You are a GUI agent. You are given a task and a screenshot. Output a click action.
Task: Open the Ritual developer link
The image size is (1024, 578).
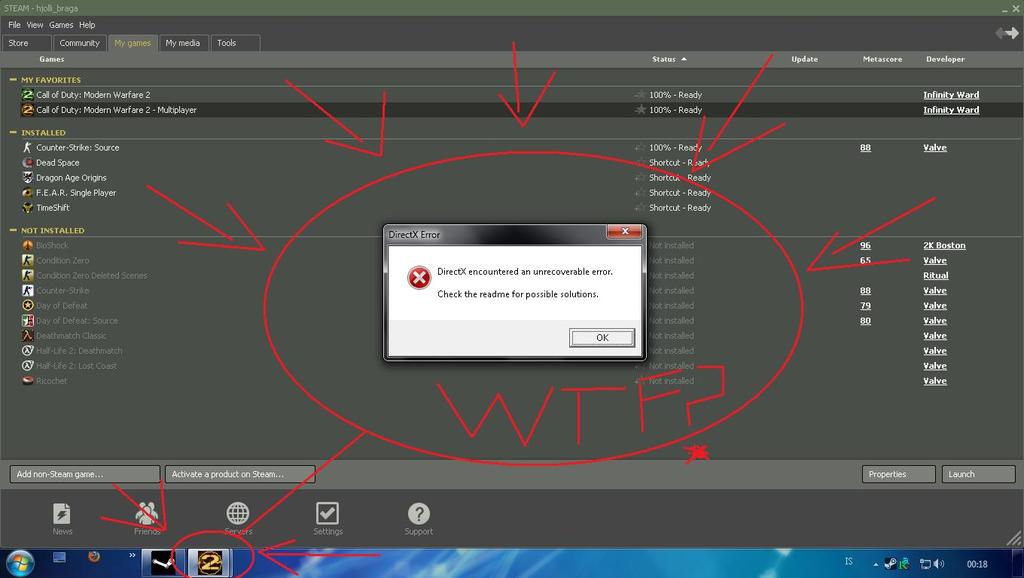click(x=936, y=276)
